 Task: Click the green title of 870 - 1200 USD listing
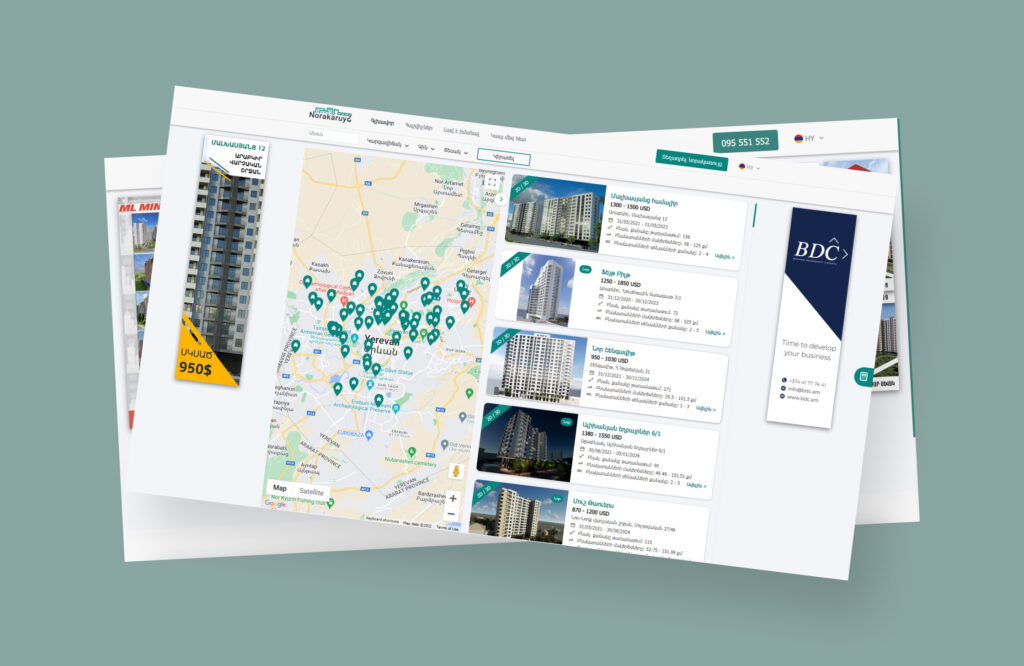click(592, 503)
